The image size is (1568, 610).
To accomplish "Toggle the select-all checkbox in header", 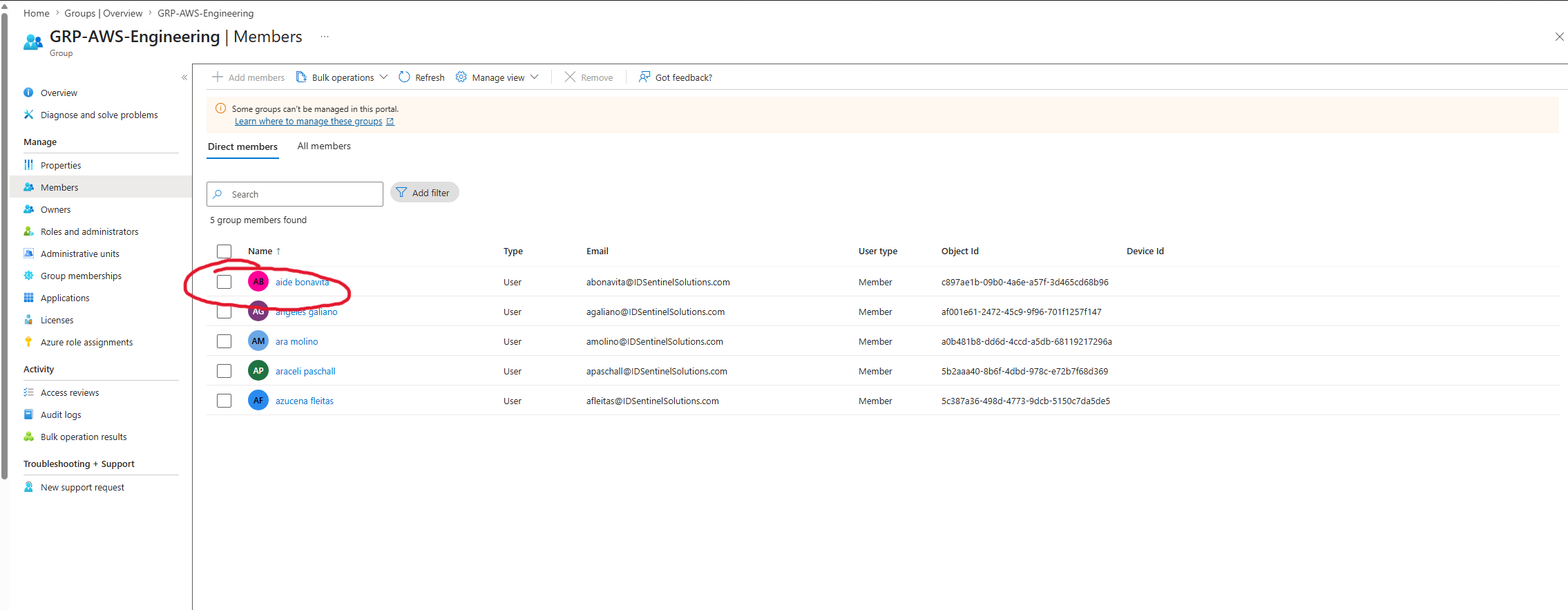I will click(224, 251).
